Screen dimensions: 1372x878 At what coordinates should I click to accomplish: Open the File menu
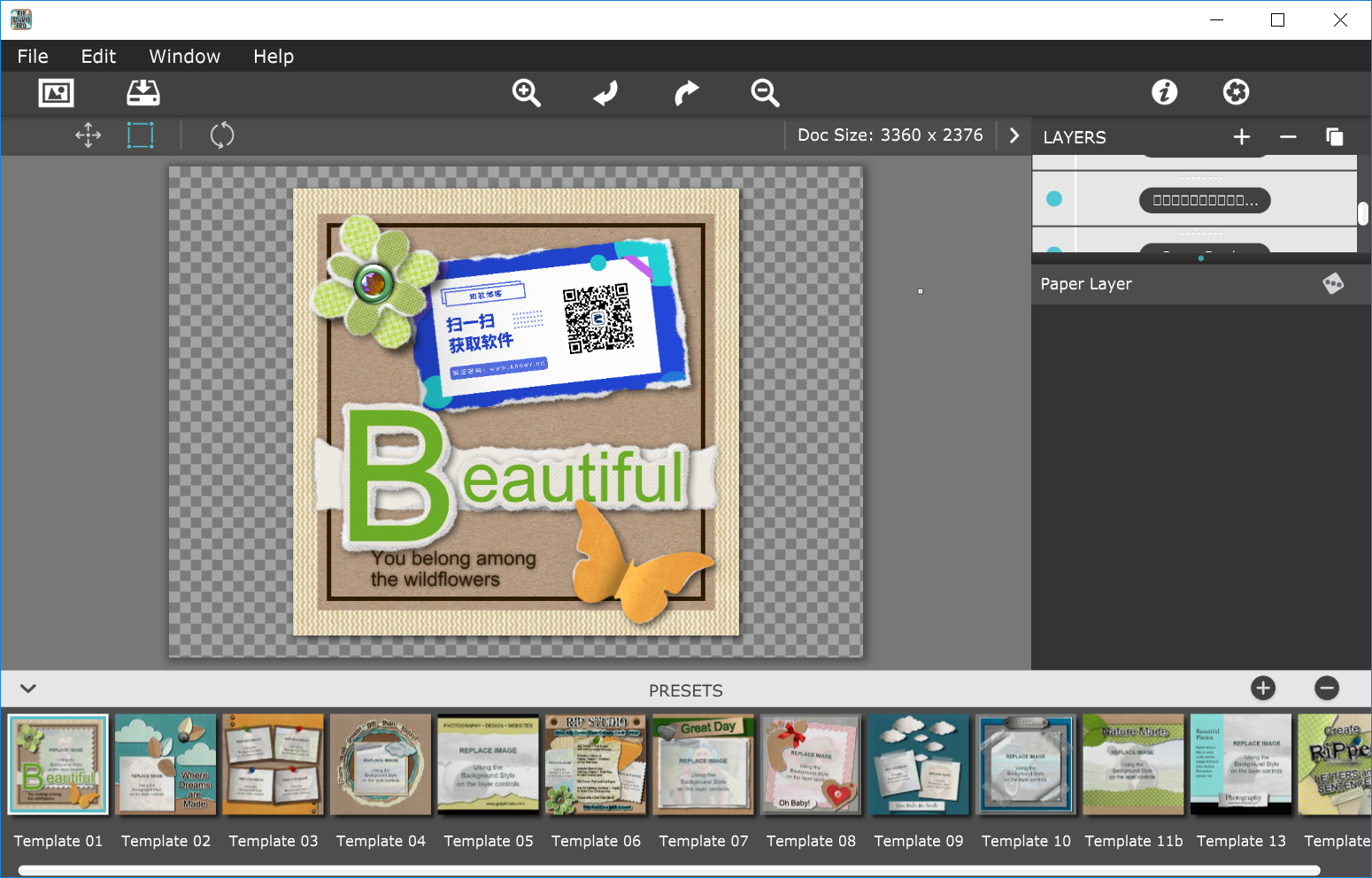pos(33,57)
